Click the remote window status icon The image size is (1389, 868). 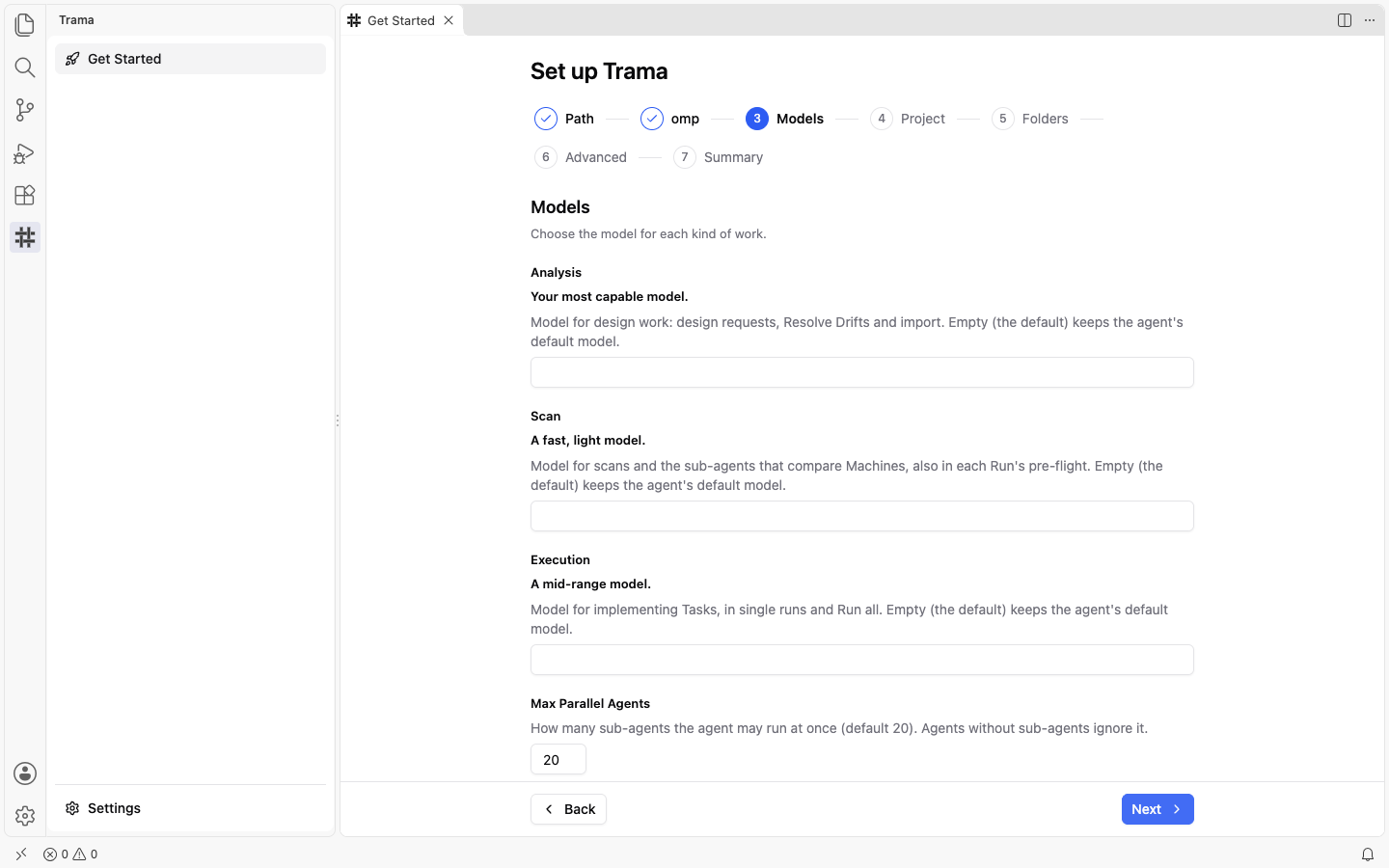coord(21,854)
